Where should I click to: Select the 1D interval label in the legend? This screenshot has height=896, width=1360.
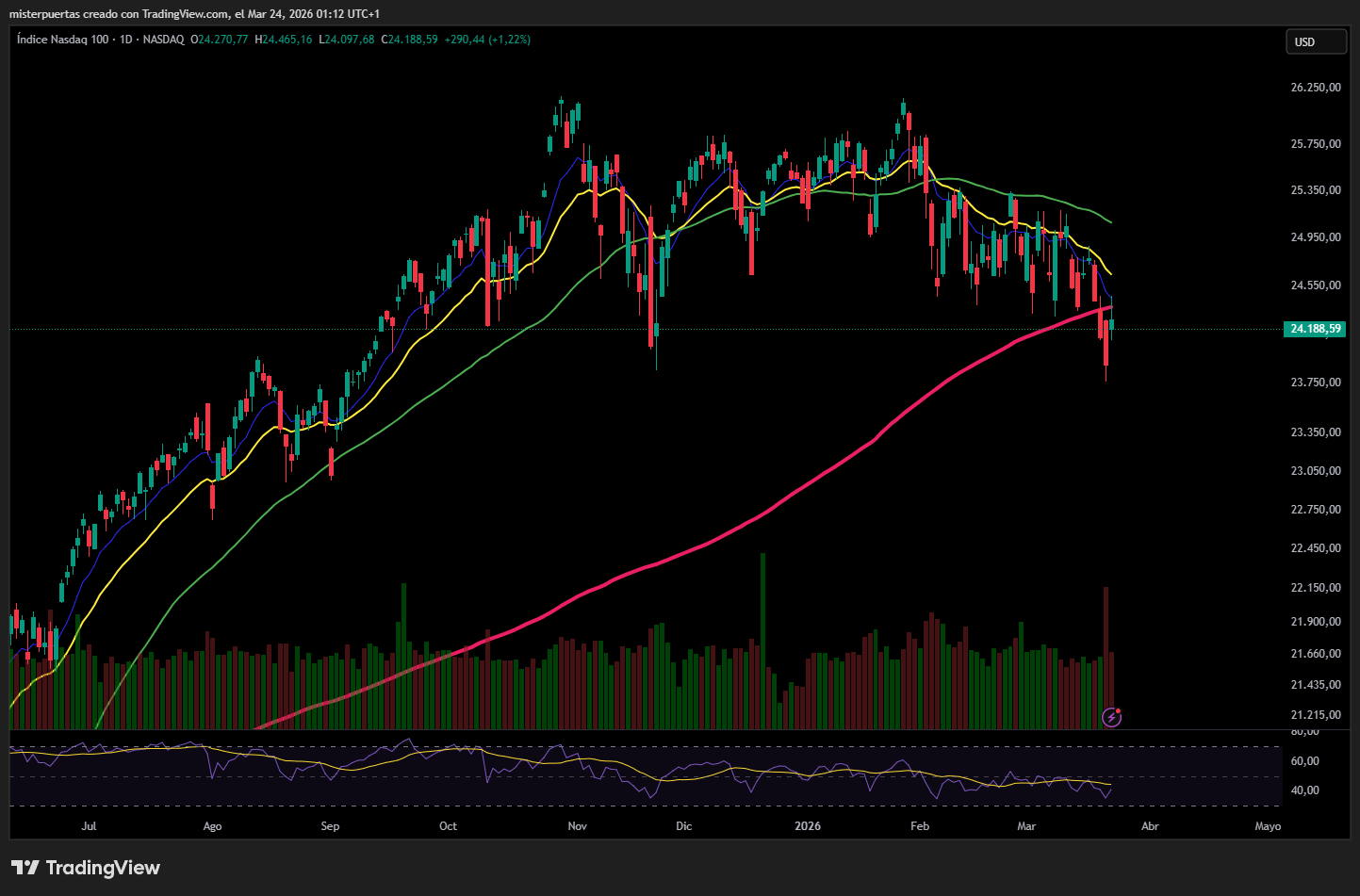(125, 40)
